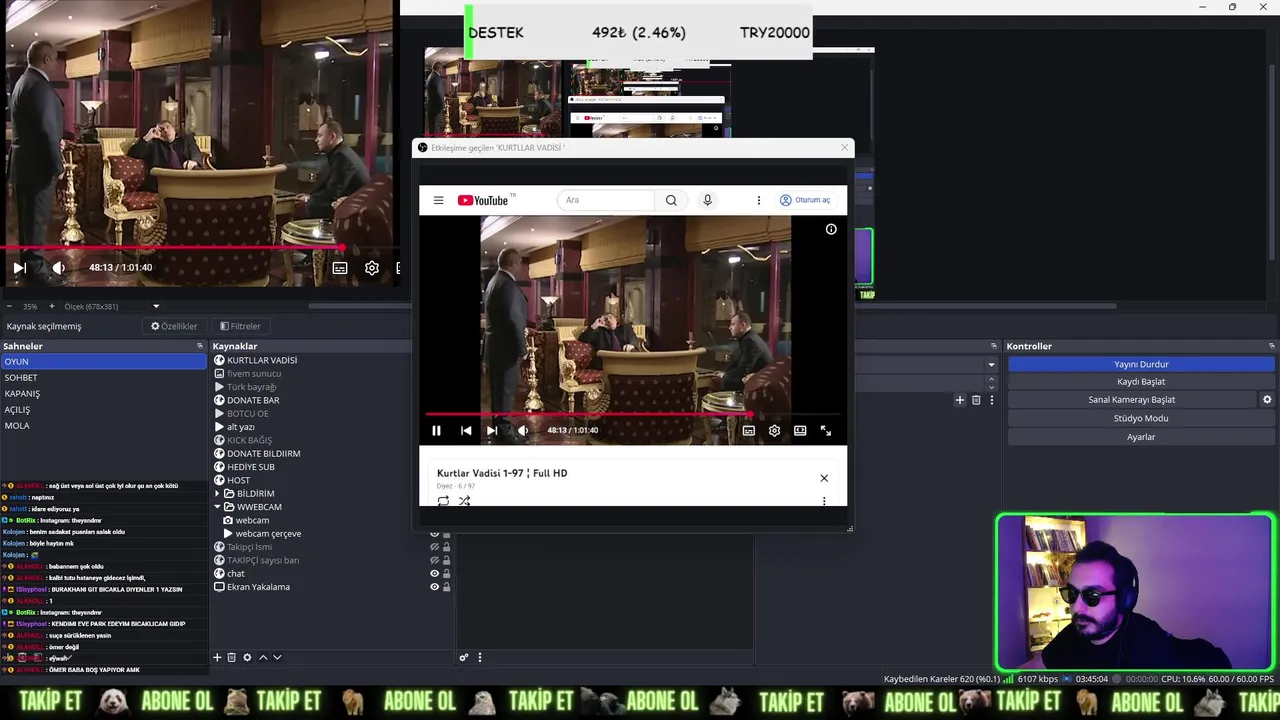
Task: Open playlist three-dot options menu
Action: [x=824, y=501]
